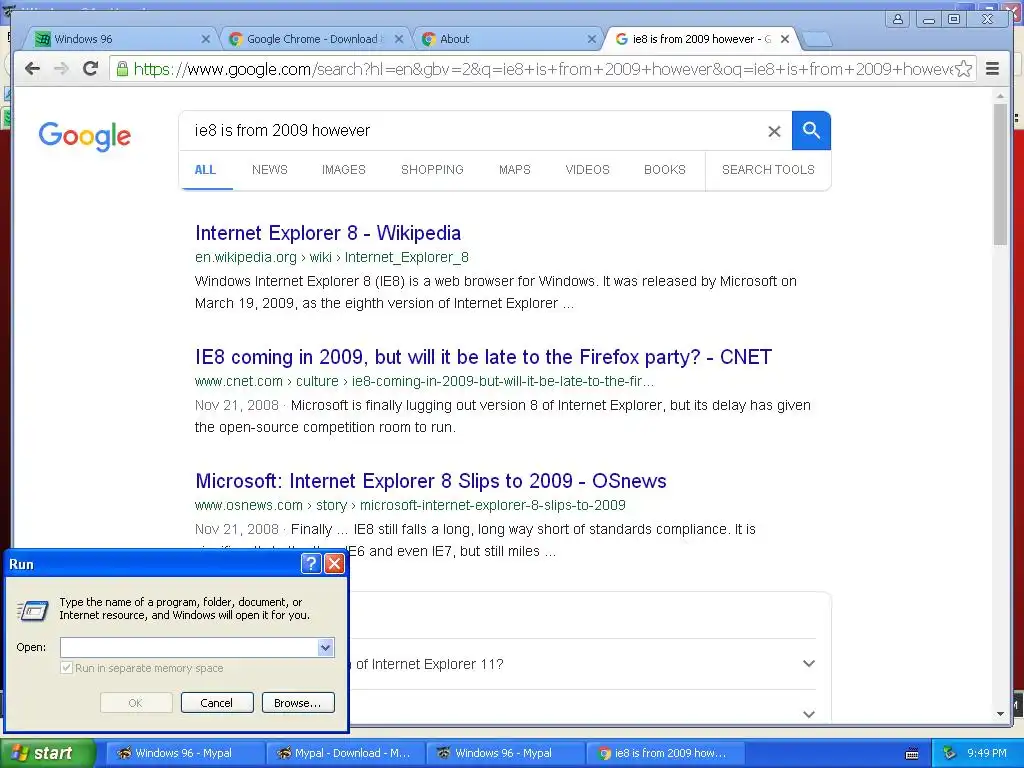Image resolution: width=1024 pixels, height=768 pixels.
Task: Switch to first Windows 96 - Mypal taskbar item
Action: pyautogui.click(x=184, y=754)
